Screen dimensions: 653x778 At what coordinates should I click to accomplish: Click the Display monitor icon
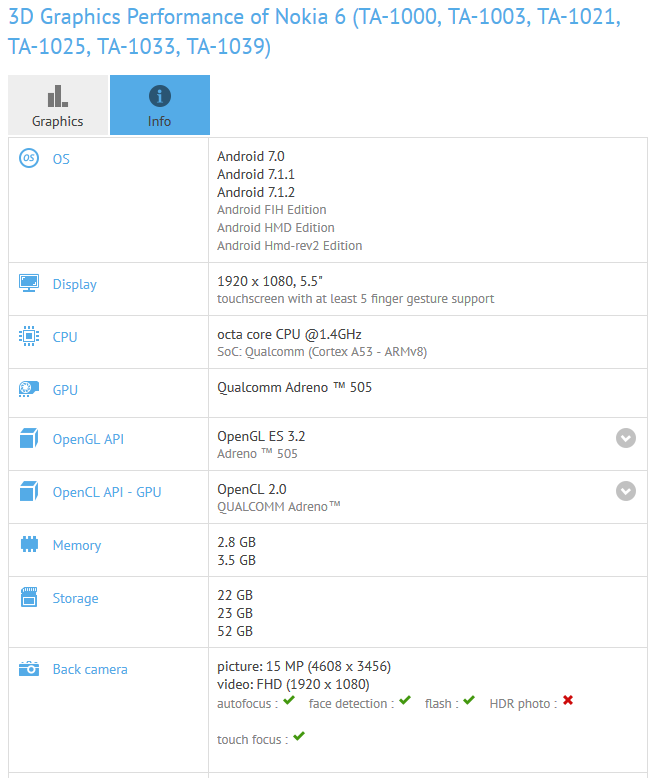coord(29,284)
